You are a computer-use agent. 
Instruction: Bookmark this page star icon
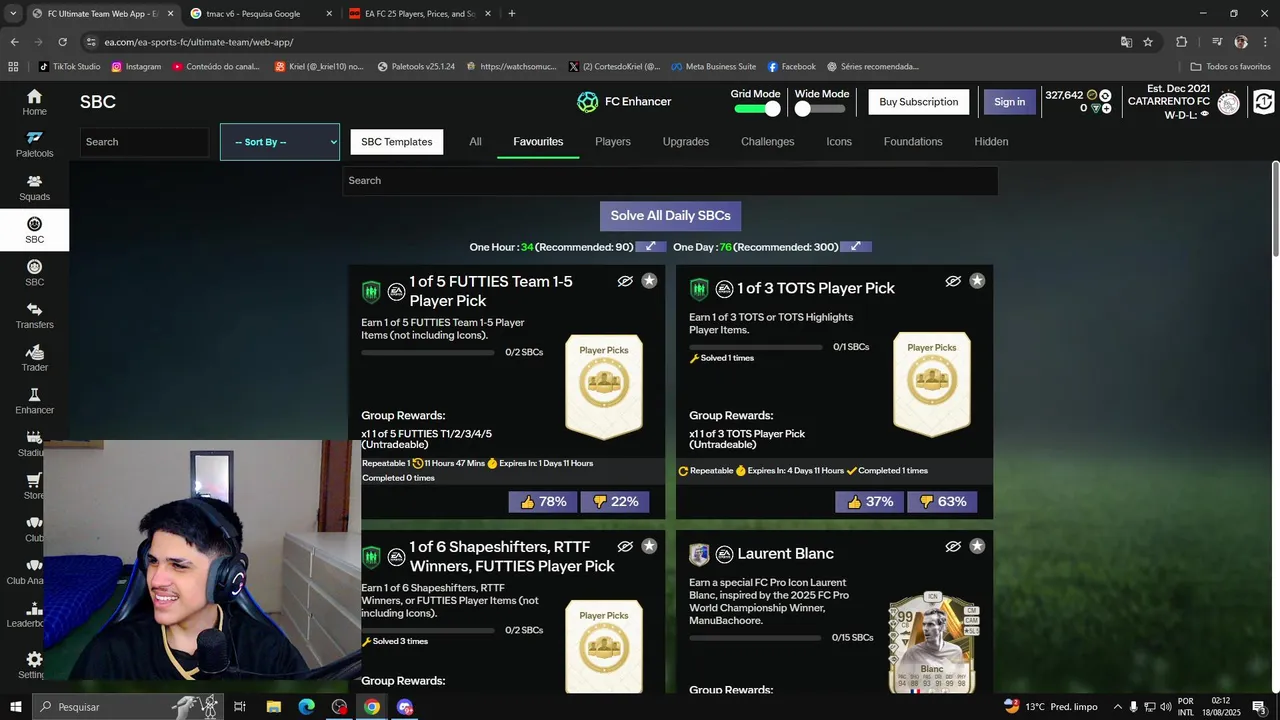[x=1148, y=42]
